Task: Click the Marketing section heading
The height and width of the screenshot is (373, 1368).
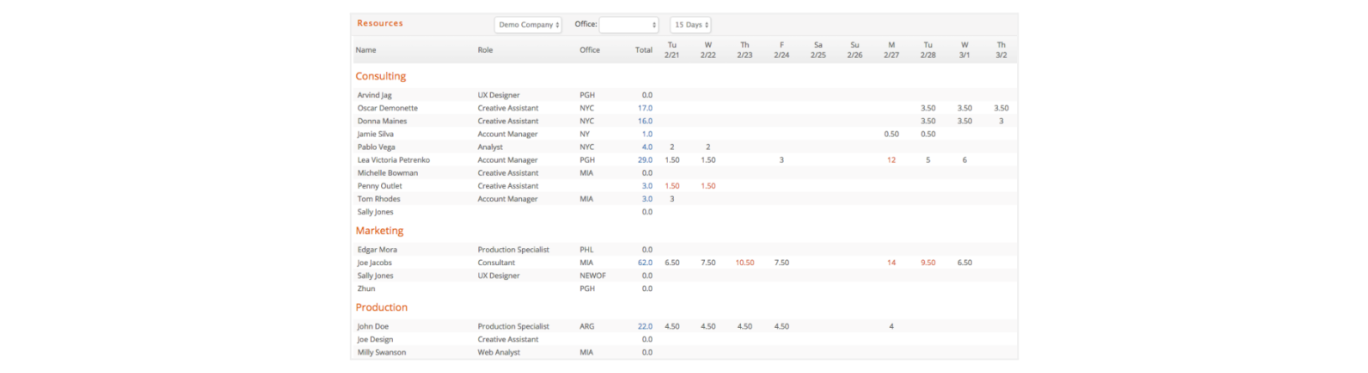Action: [x=380, y=231]
